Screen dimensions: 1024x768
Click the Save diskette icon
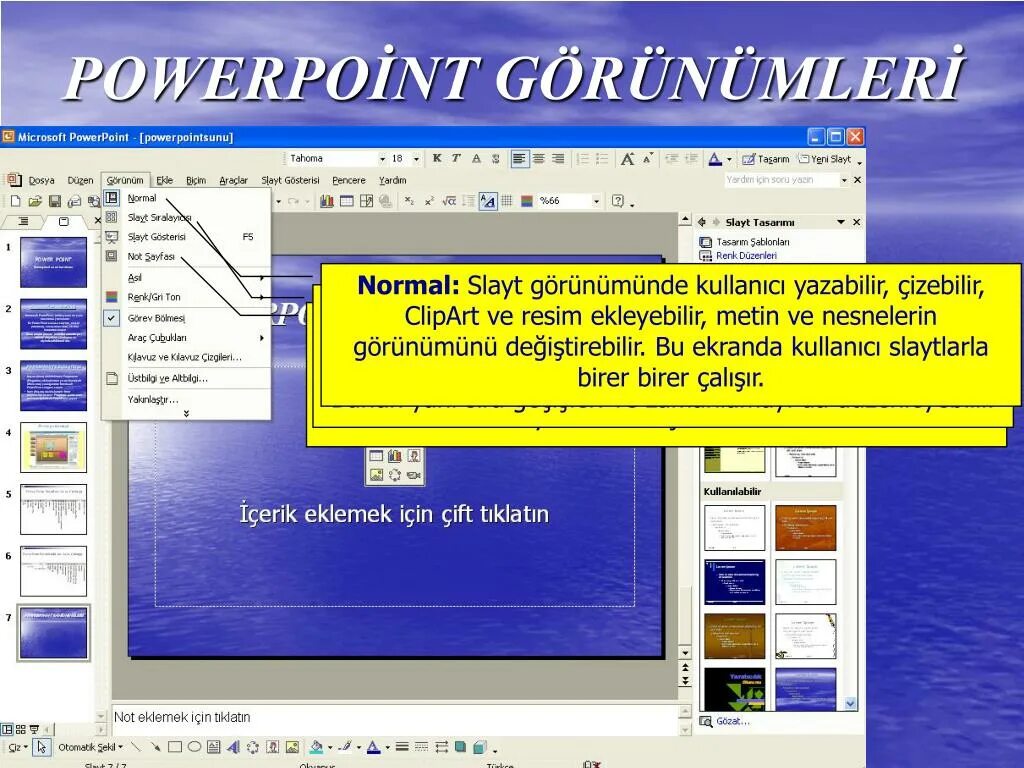(55, 201)
